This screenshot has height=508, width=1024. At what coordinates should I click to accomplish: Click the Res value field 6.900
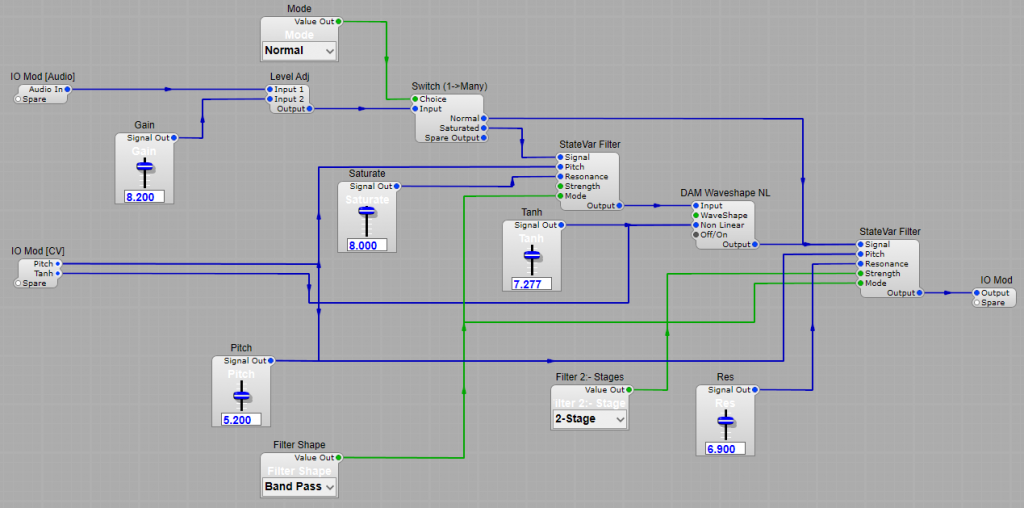pos(724,449)
